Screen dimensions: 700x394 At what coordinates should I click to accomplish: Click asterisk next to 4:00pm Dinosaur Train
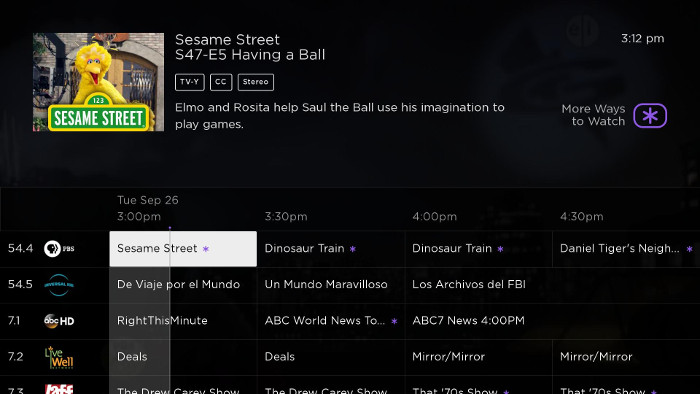point(500,249)
